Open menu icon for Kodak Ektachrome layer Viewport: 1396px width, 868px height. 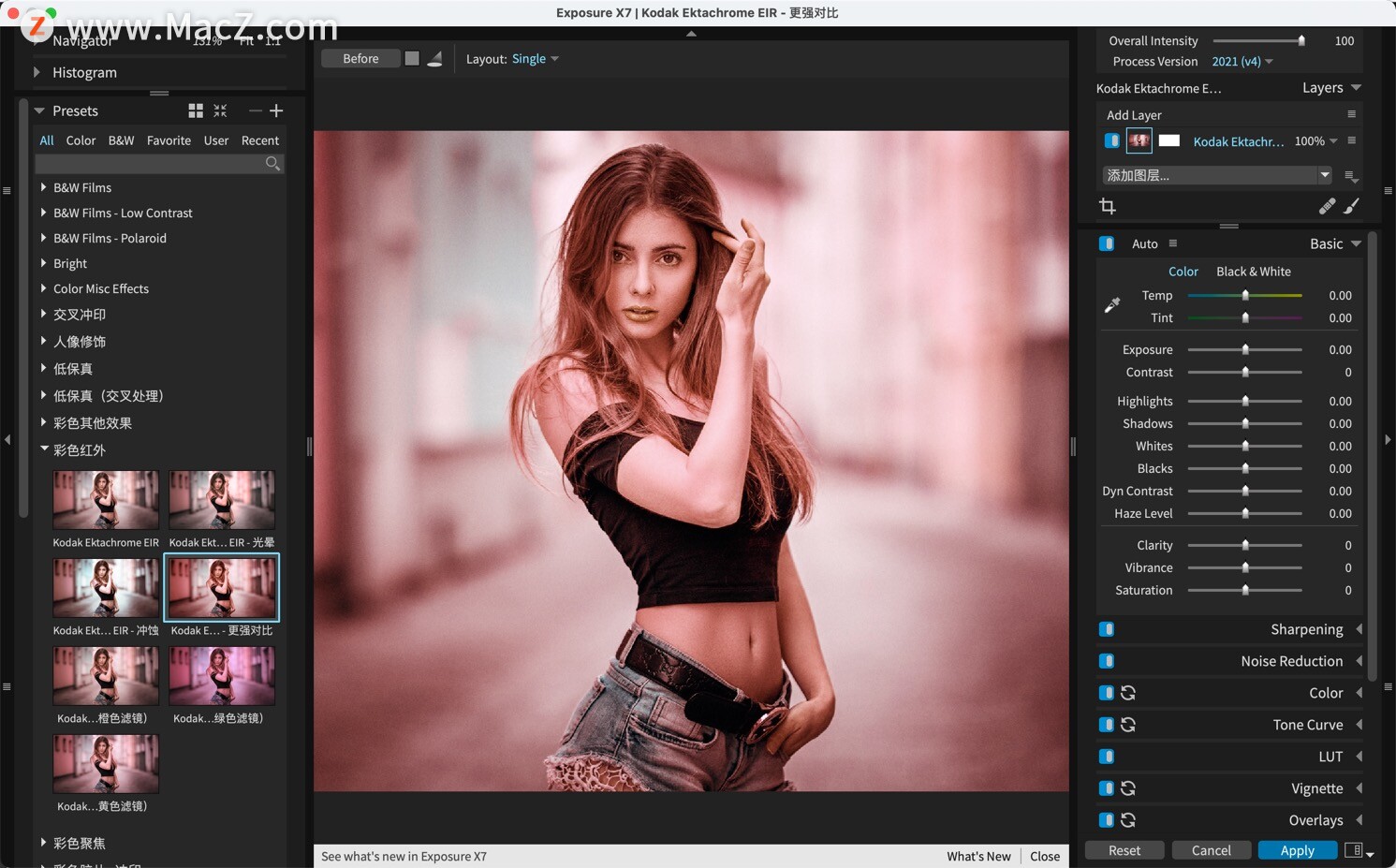(1351, 140)
